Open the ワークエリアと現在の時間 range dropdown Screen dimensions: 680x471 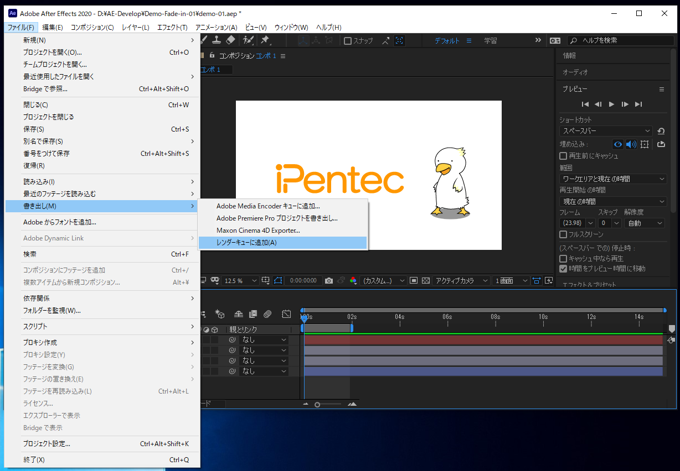(613, 179)
